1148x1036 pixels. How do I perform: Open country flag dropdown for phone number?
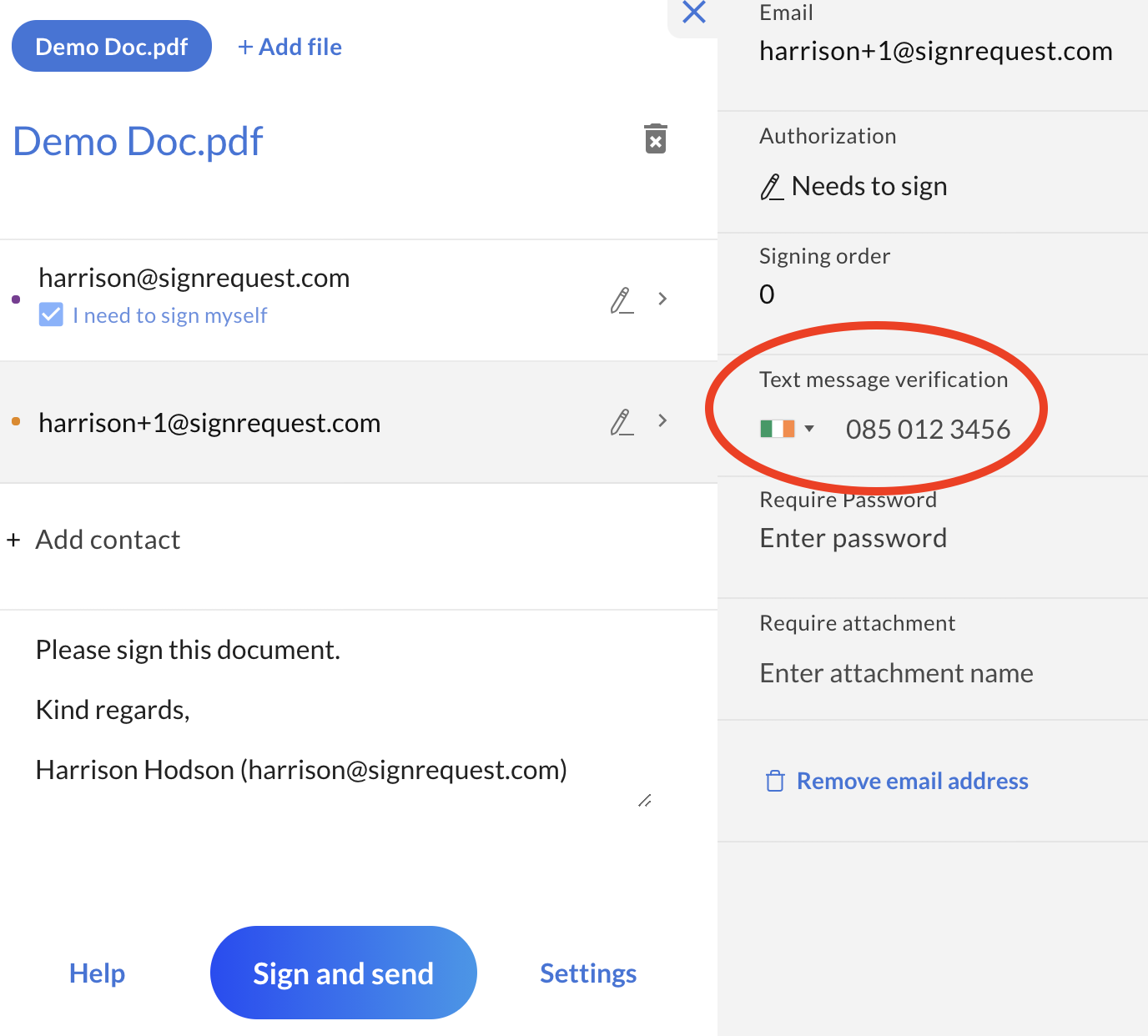click(x=808, y=429)
